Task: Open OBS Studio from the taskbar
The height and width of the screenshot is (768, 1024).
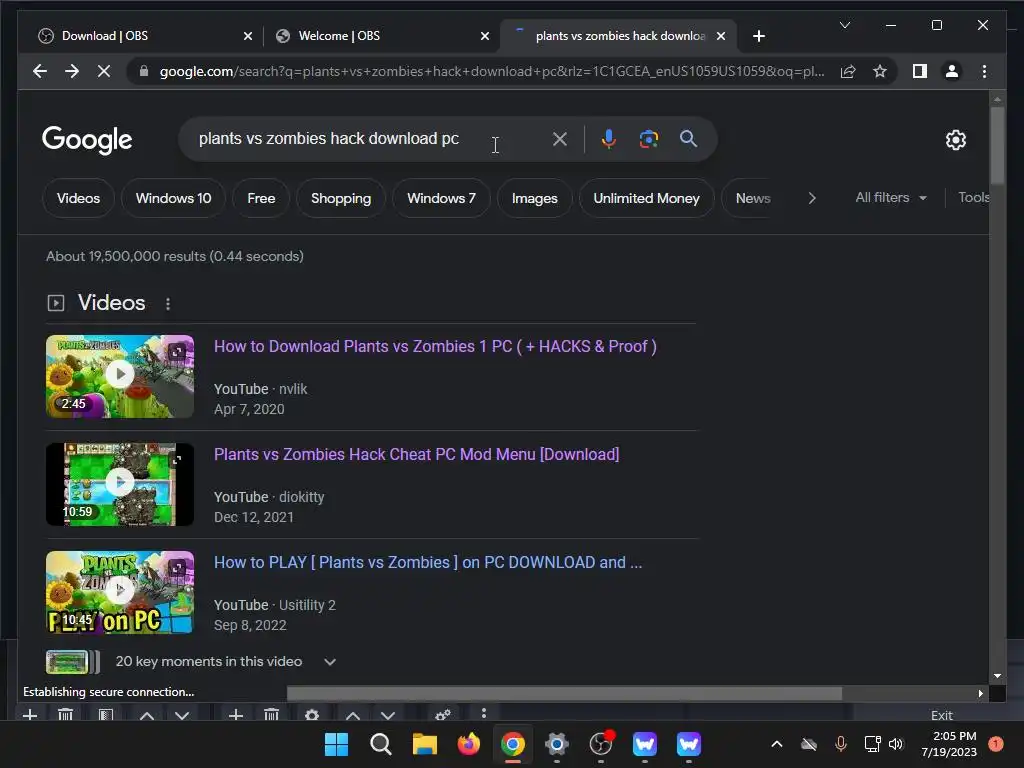Action: point(601,744)
